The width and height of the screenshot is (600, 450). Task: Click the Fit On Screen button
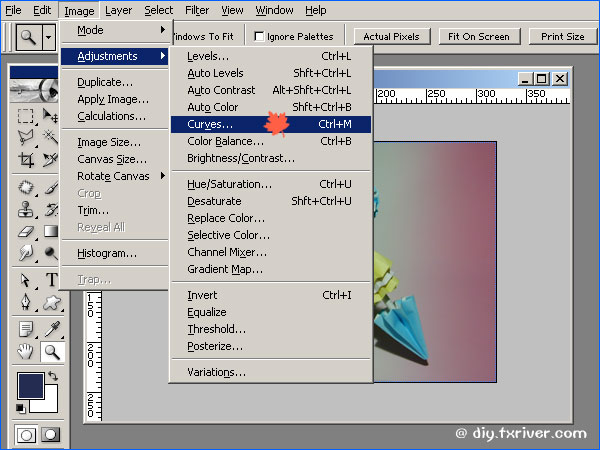pos(479,36)
